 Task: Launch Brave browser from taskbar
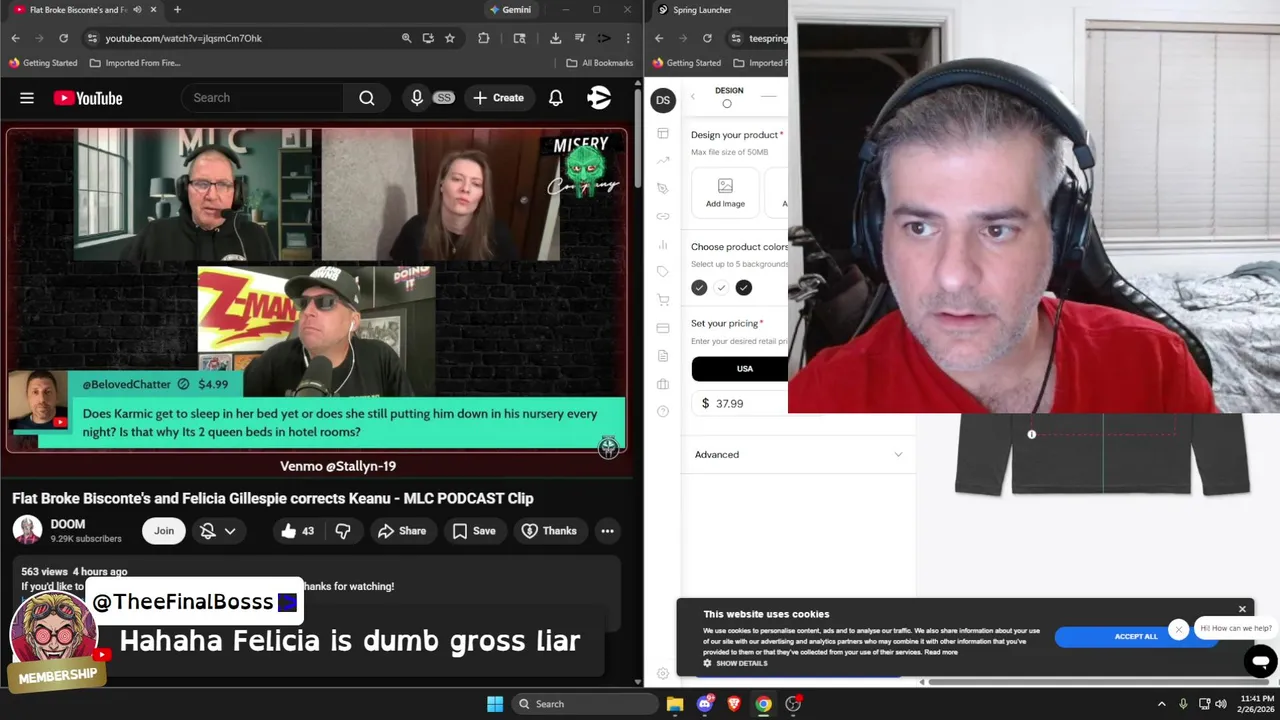[x=734, y=704]
